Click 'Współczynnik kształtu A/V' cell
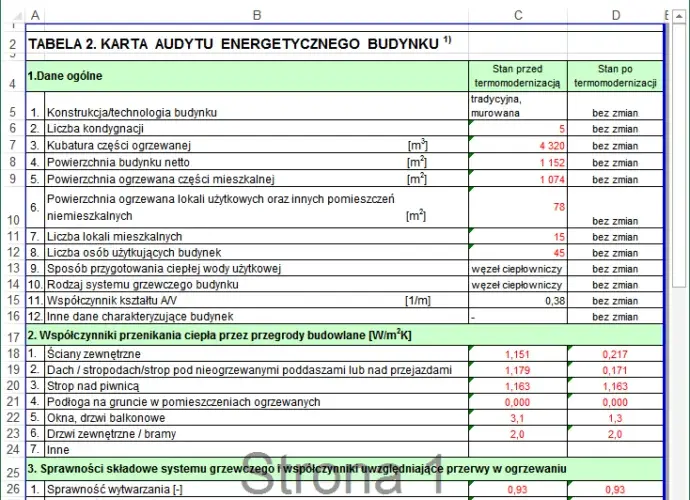Viewport: 690px width, 500px height. tap(257, 301)
